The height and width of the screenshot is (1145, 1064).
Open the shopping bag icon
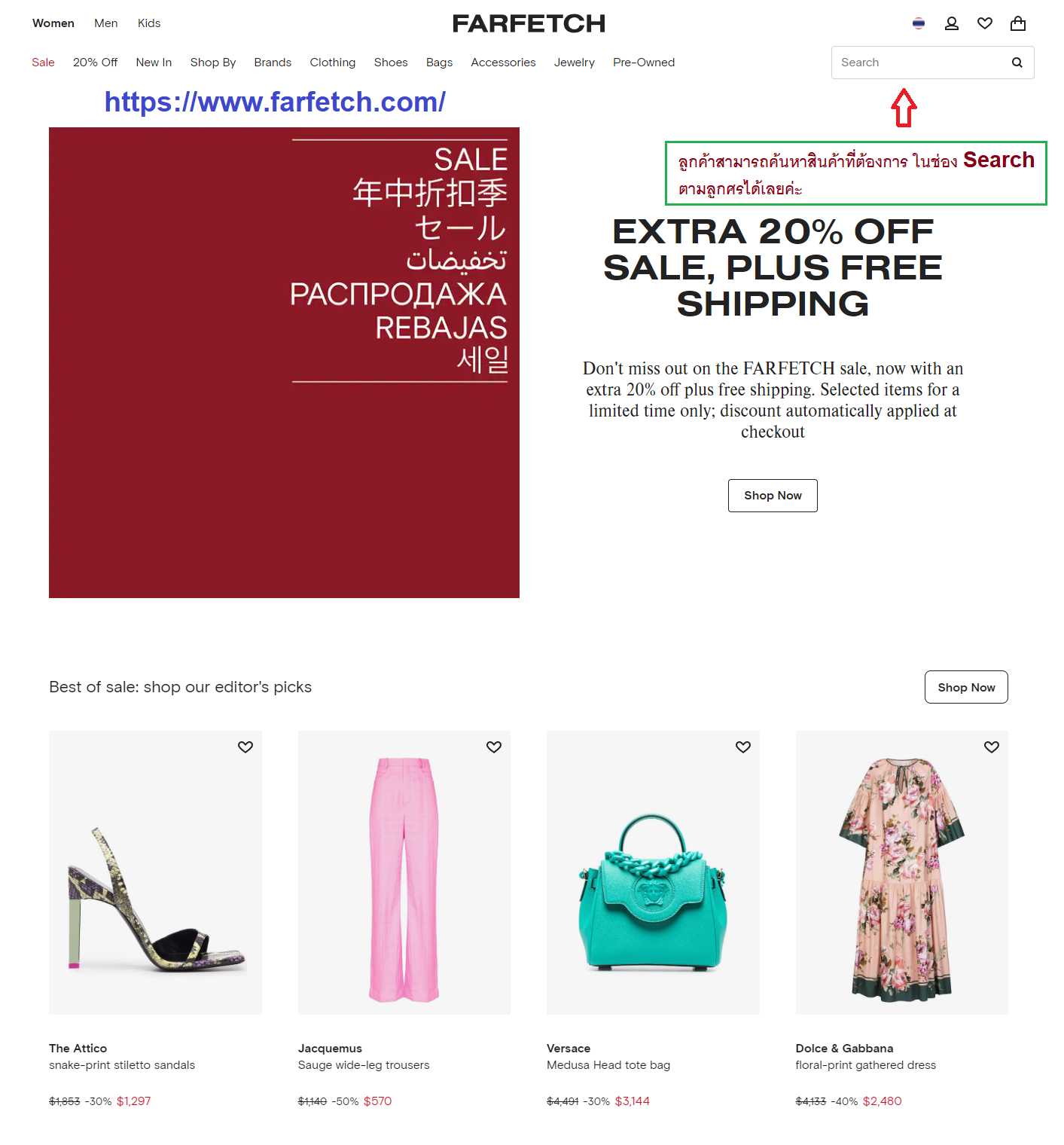1017,23
